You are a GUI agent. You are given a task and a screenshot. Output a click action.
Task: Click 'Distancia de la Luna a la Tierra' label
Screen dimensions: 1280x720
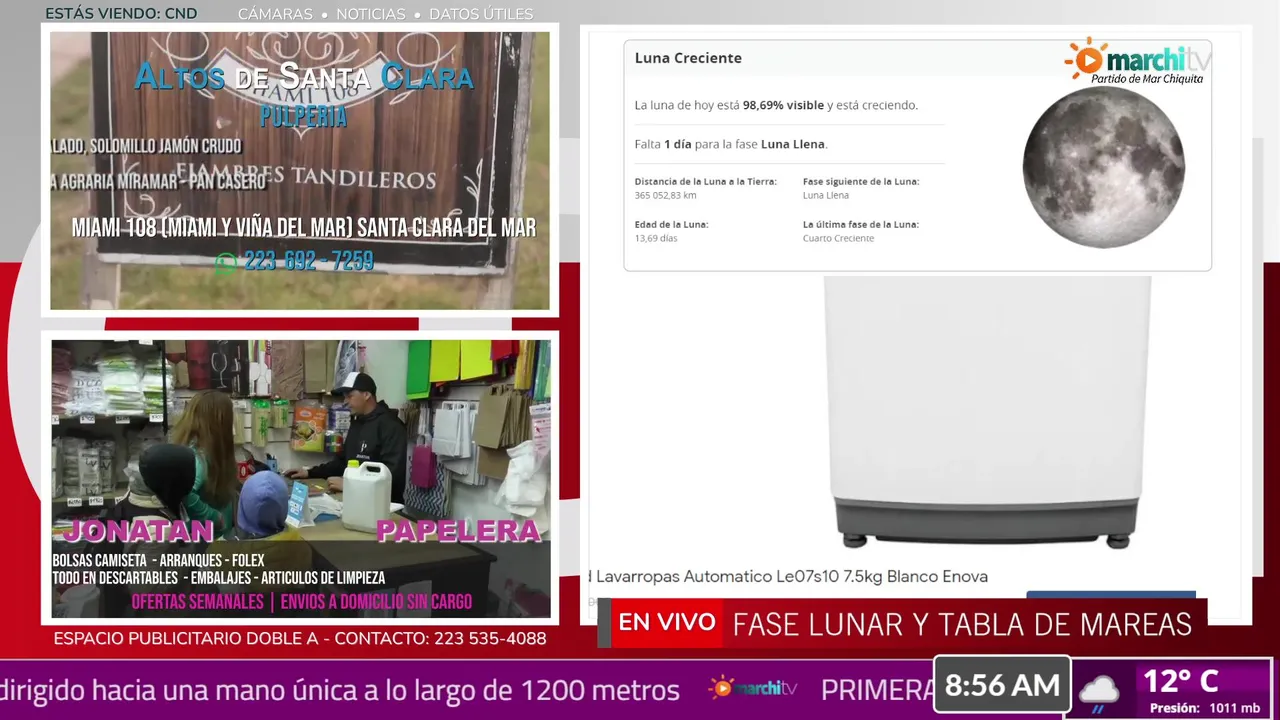tap(705, 182)
